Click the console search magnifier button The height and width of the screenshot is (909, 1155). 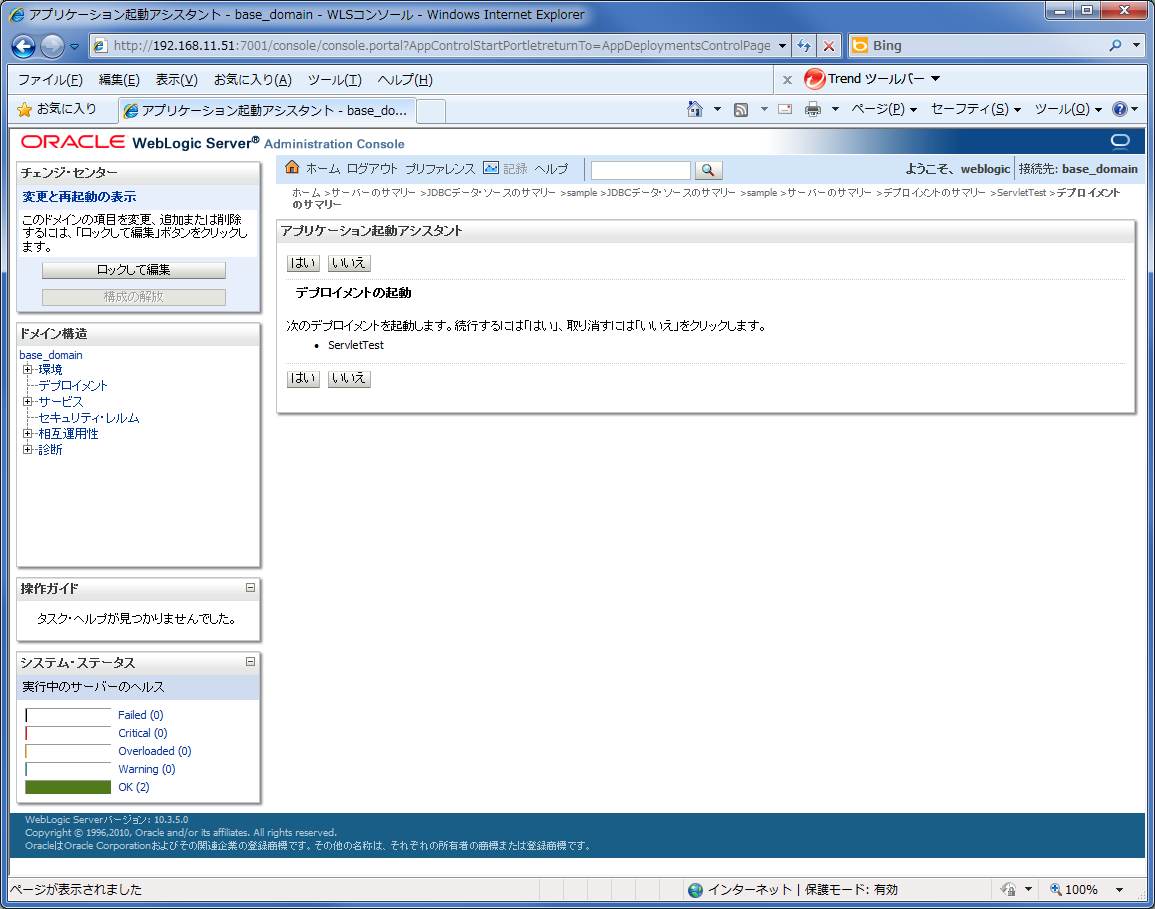coord(708,170)
